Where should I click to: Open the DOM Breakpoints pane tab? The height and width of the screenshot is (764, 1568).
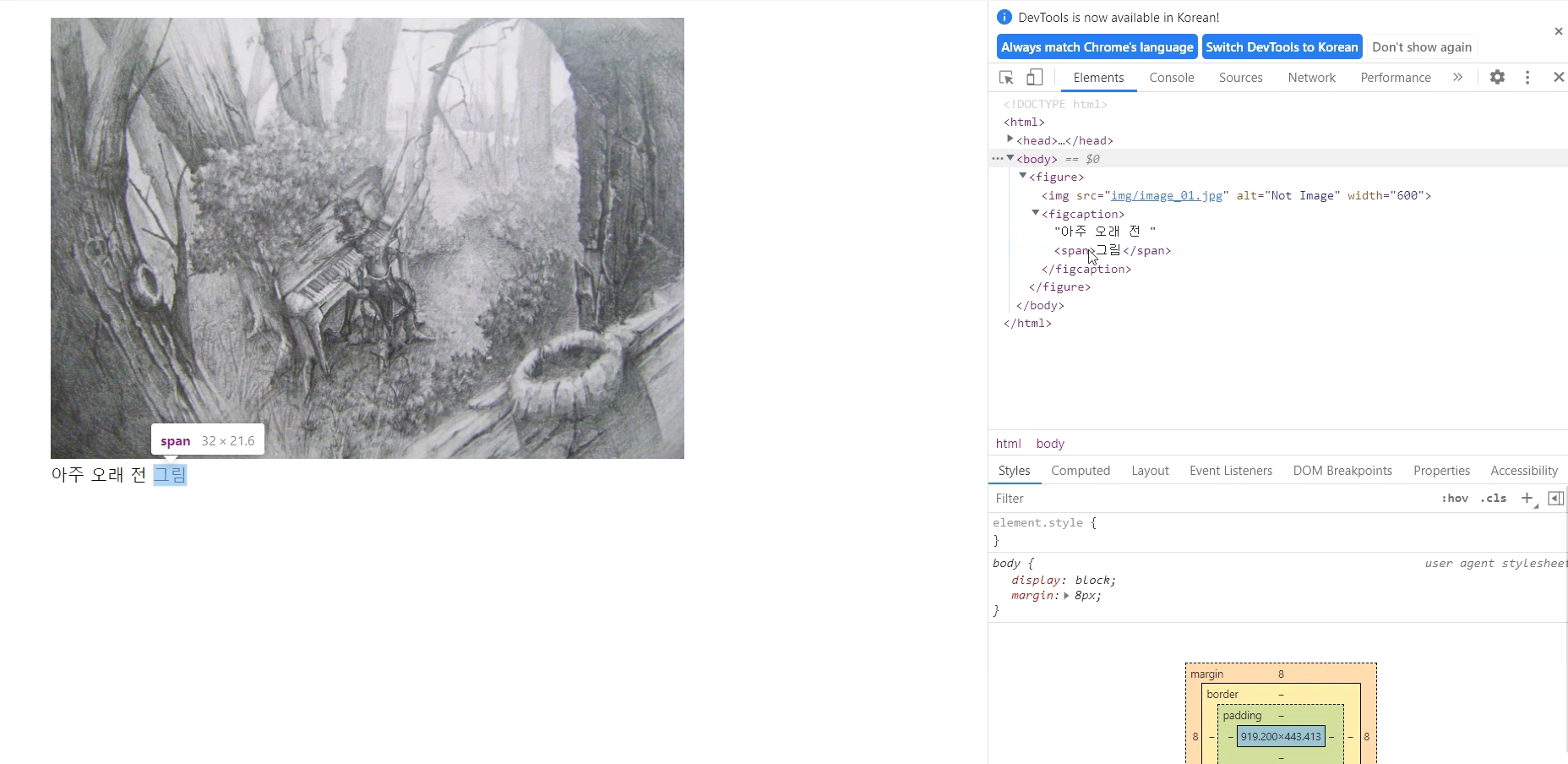pyautogui.click(x=1342, y=471)
